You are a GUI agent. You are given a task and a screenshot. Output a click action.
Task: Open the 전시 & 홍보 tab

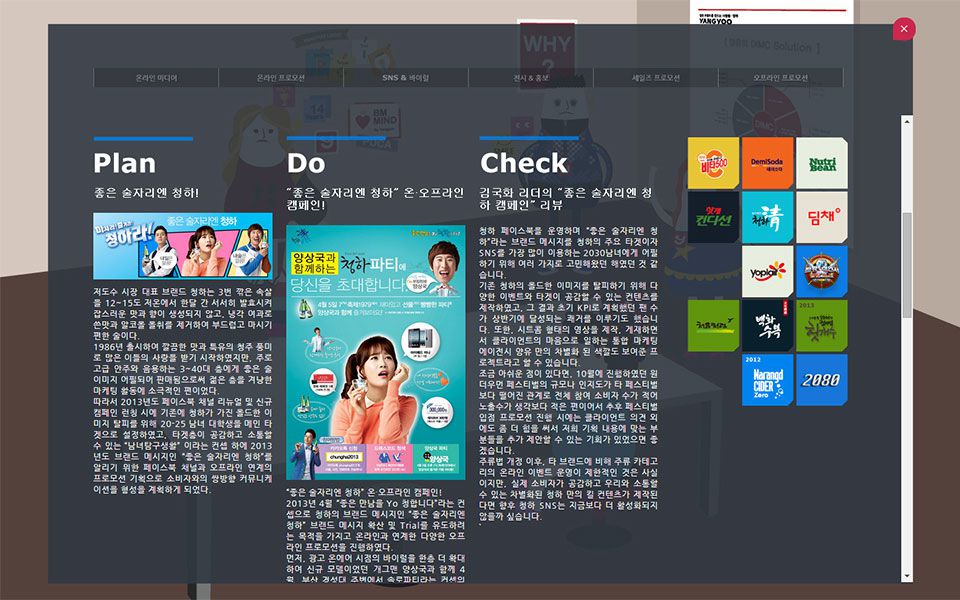pyautogui.click(x=530, y=78)
